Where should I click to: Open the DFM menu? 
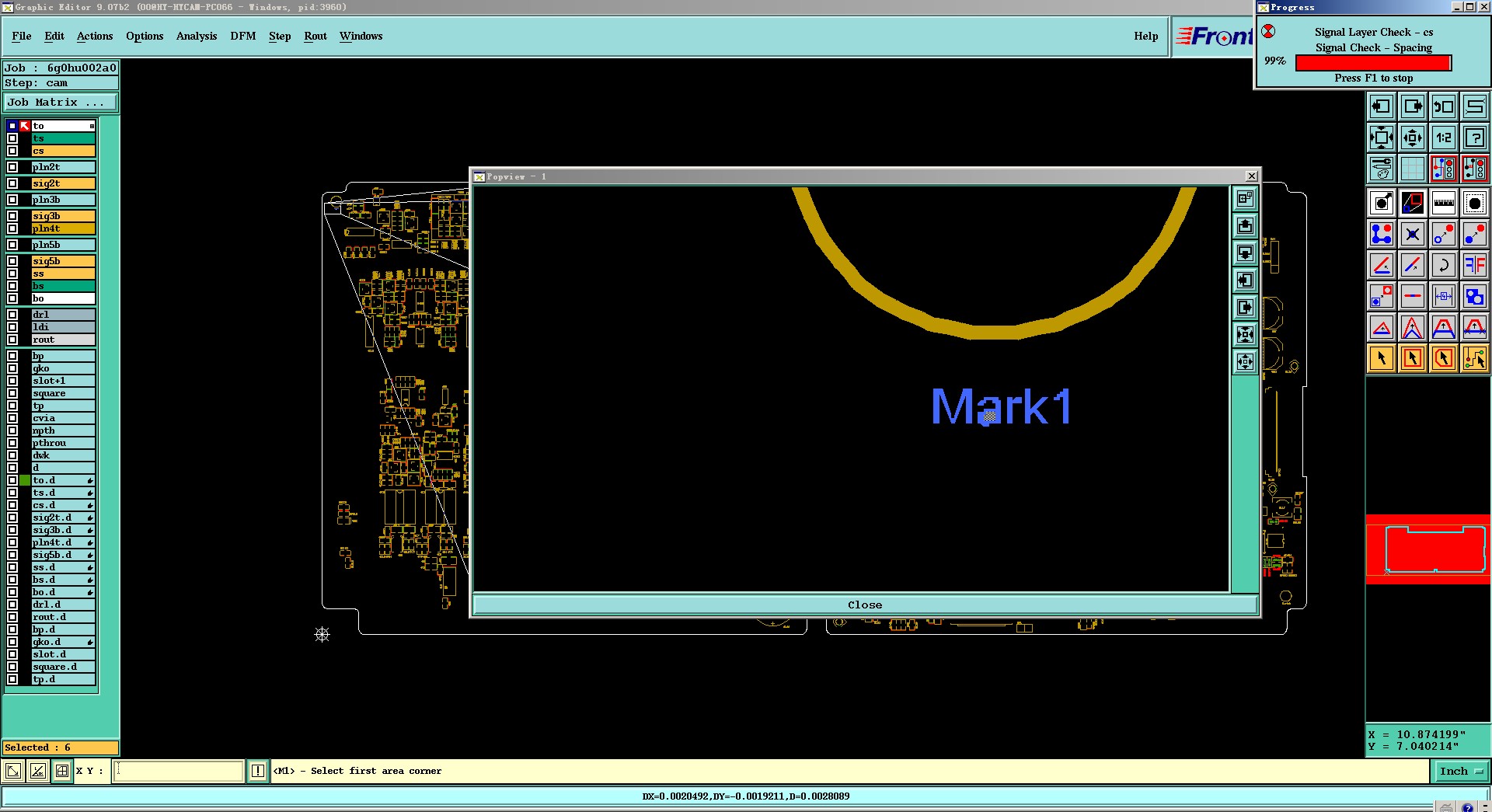(x=243, y=36)
